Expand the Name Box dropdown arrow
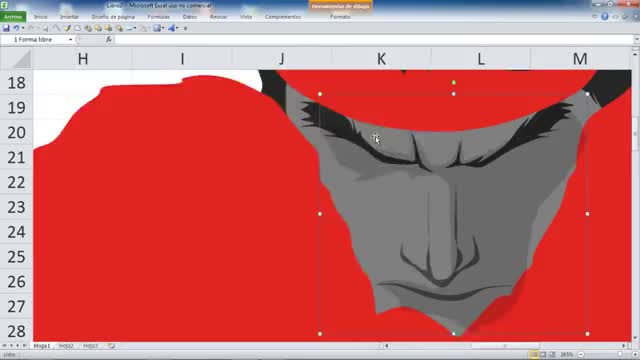The image size is (640, 360). [70, 40]
